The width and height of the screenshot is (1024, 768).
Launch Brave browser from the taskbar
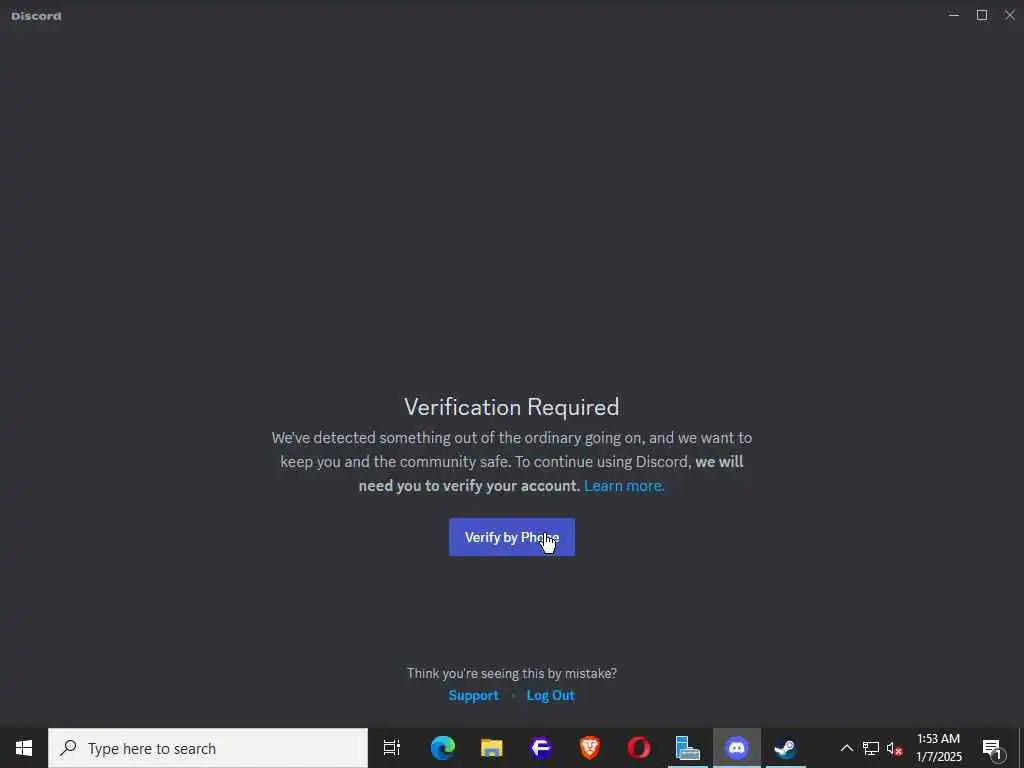pyautogui.click(x=589, y=748)
